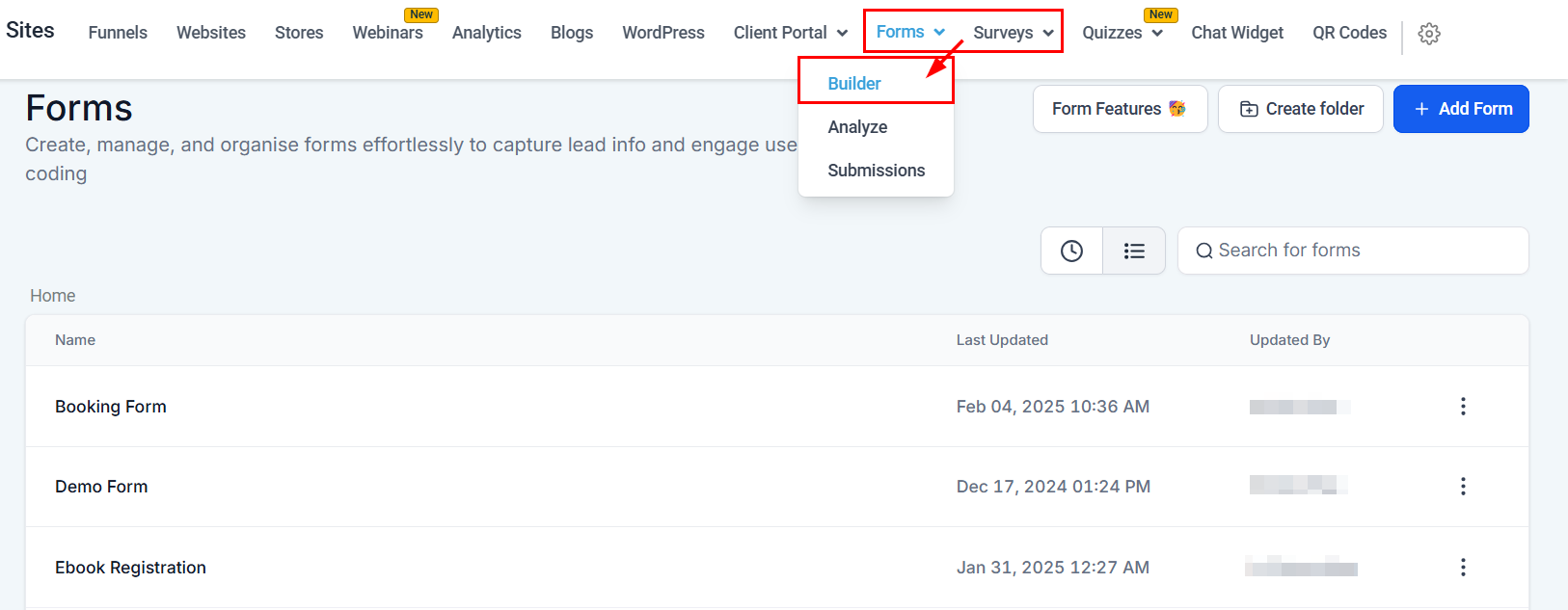This screenshot has height=610, width=1568.
Task: Open the QR Codes tab
Action: (x=1349, y=33)
